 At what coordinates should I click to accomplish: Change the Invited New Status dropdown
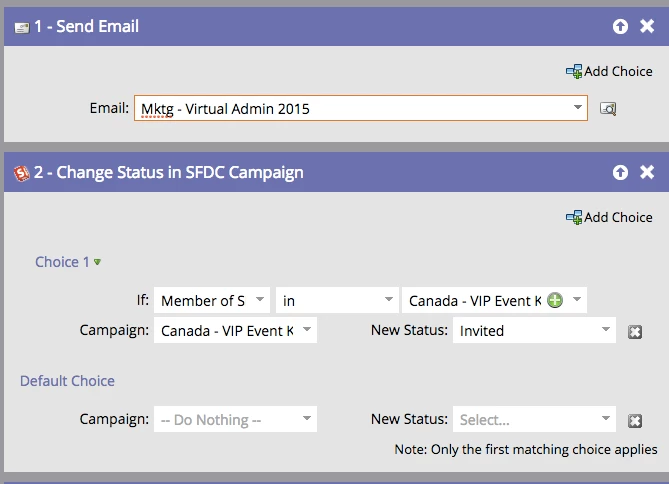(x=534, y=330)
